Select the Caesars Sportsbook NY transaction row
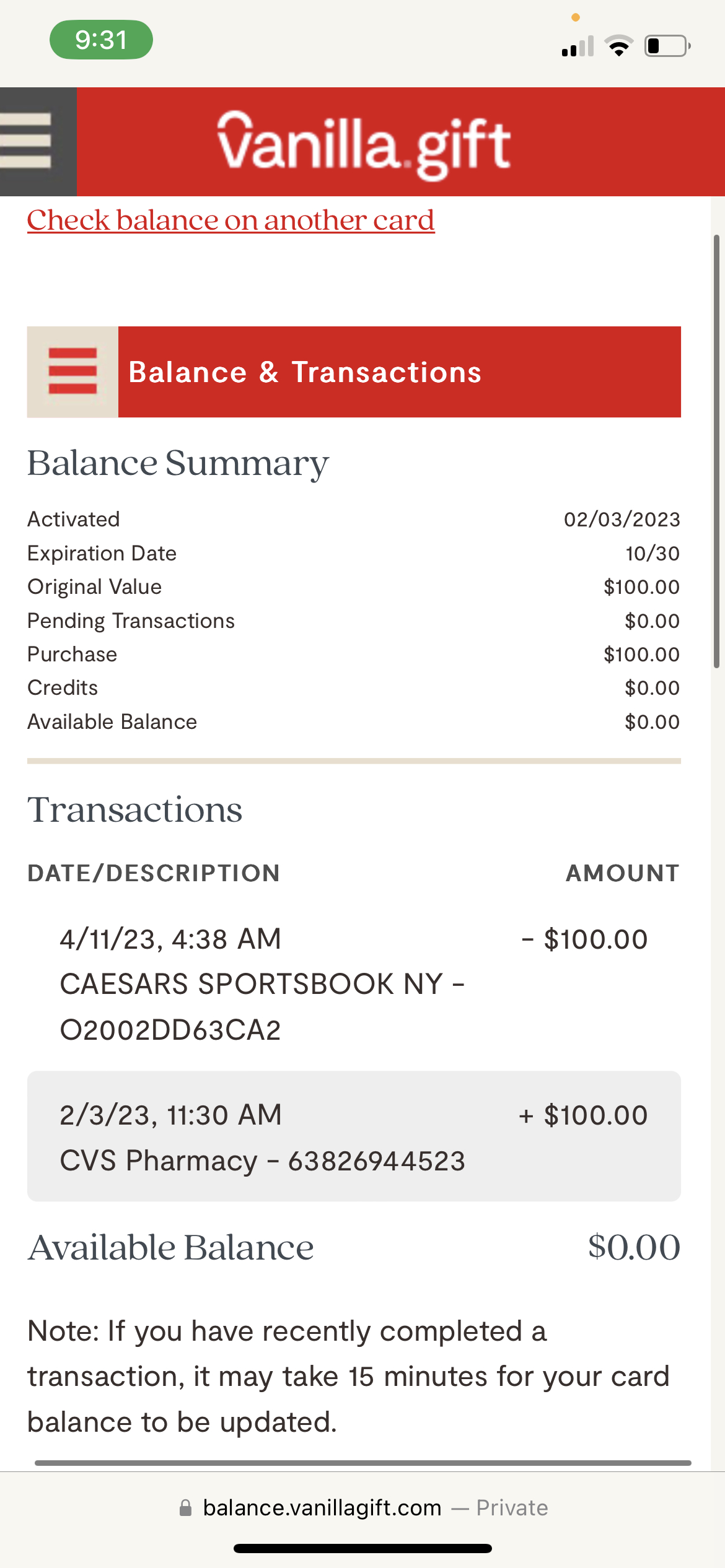Screen dimensions: 725x1568 click(x=354, y=984)
